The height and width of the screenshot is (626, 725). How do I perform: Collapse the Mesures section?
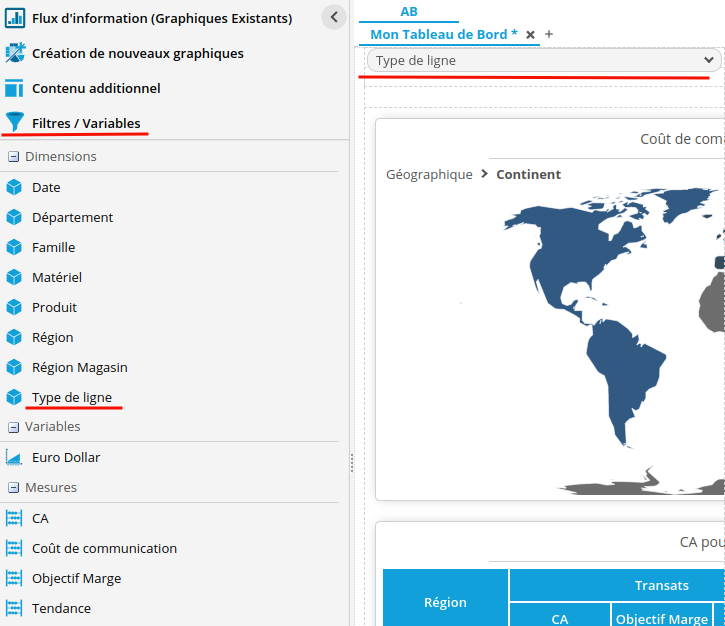[x=14, y=488]
